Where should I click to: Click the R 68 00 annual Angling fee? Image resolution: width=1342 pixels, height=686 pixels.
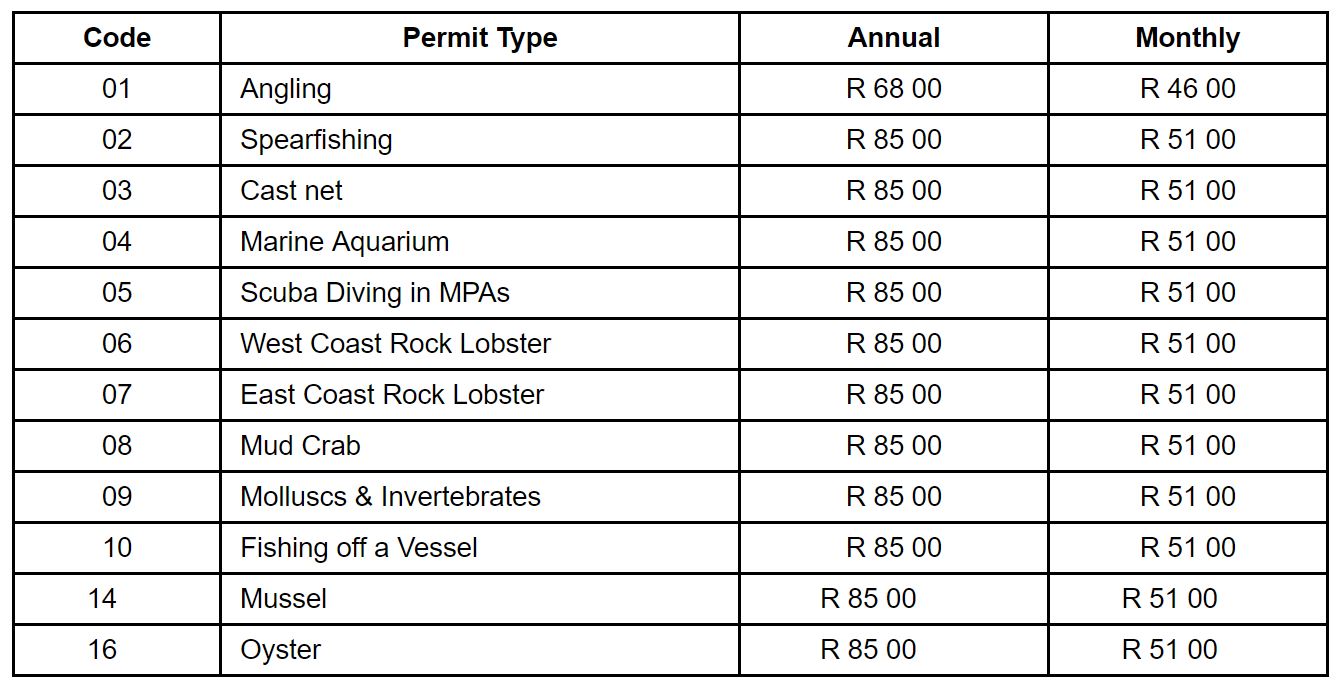pyautogui.click(x=893, y=89)
